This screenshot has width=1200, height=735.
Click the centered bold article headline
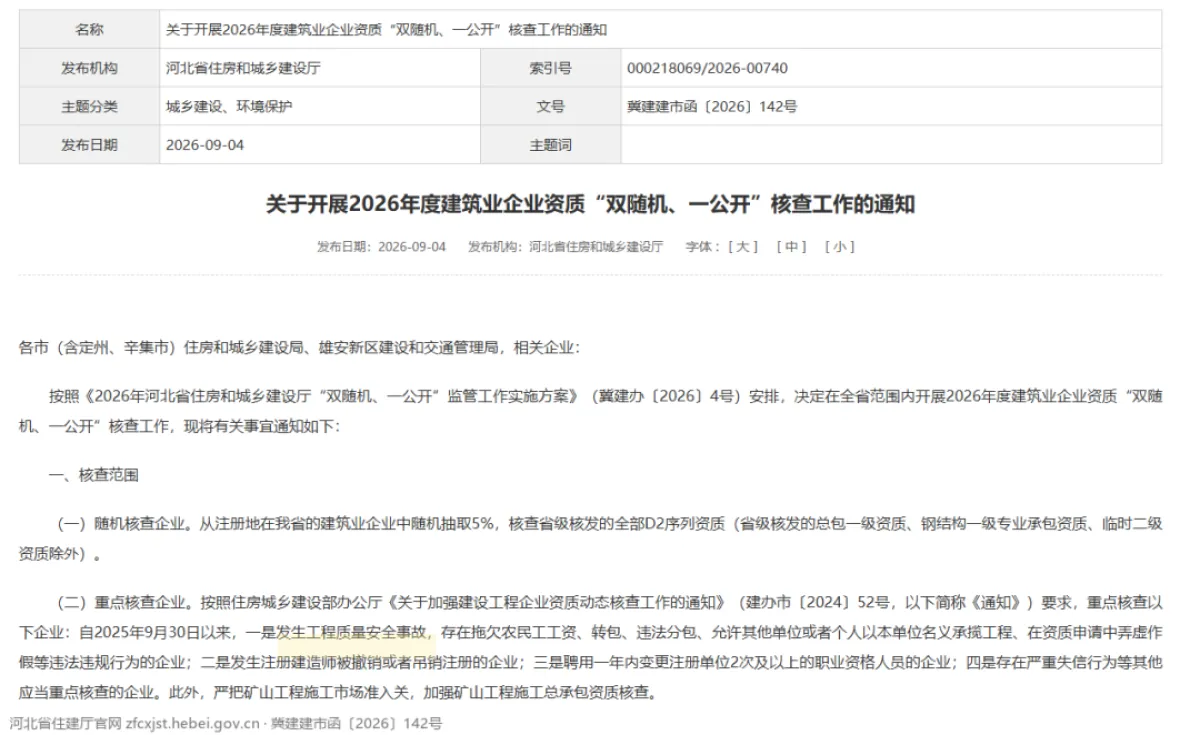(x=590, y=205)
